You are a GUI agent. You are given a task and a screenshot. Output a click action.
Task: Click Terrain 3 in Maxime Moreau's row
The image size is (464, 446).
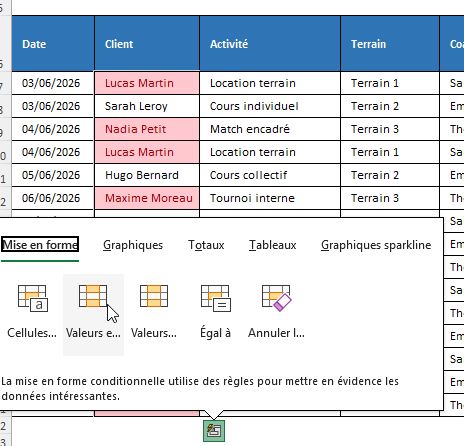[390, 198]
